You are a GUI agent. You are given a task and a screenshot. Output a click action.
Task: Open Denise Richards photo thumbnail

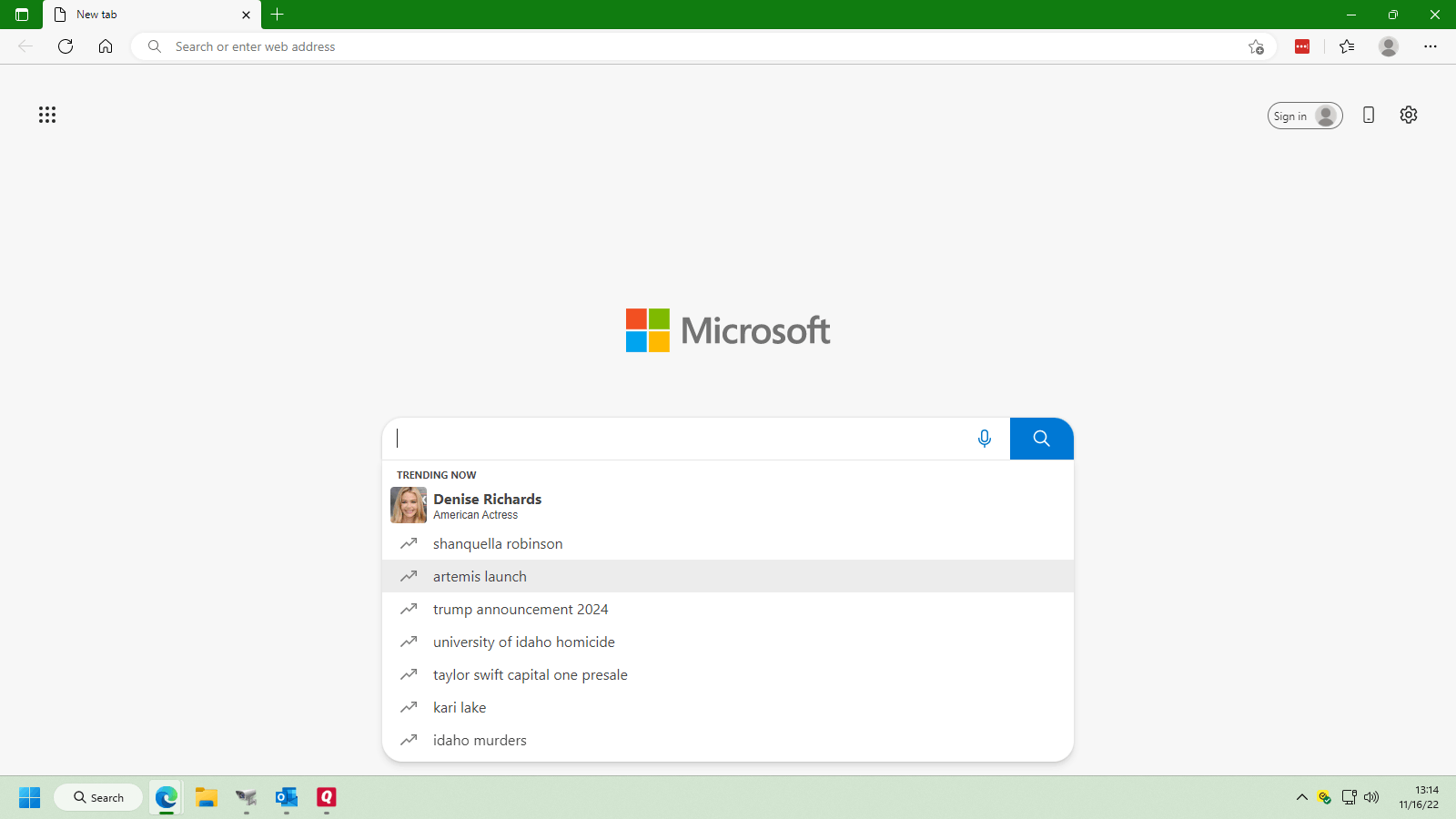click(409, 505)
